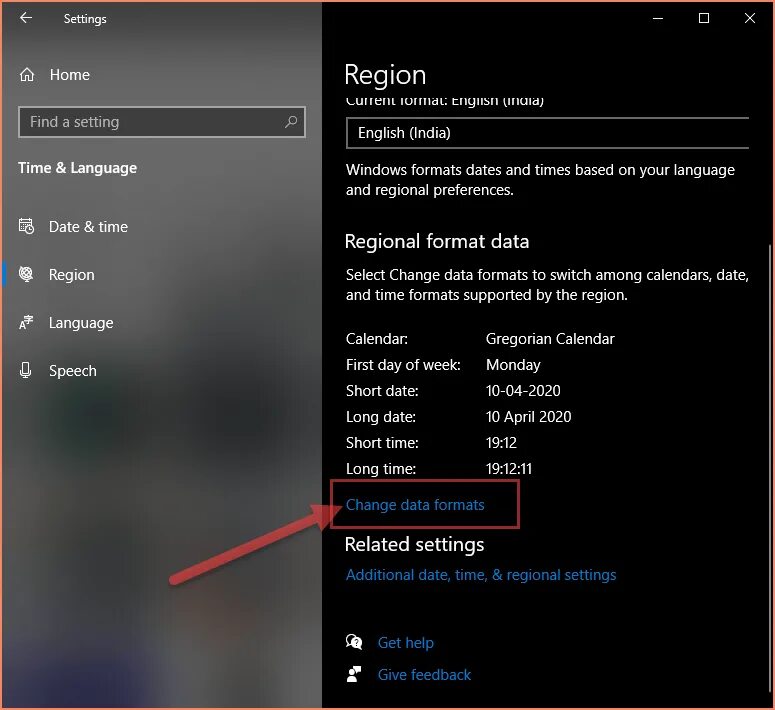Image resolution: width=775 pixels, height=710 pixels.
Task: Open Additional date, time, & regional settings
Action: 481,575
